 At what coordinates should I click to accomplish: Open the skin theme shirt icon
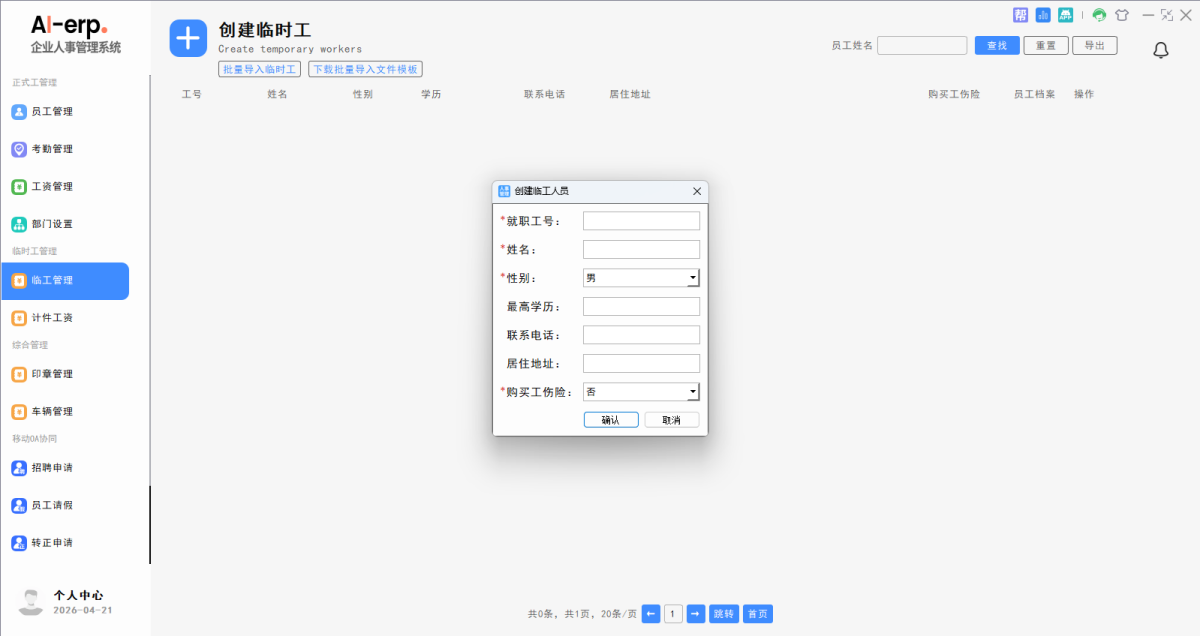tap(1121, 15)
